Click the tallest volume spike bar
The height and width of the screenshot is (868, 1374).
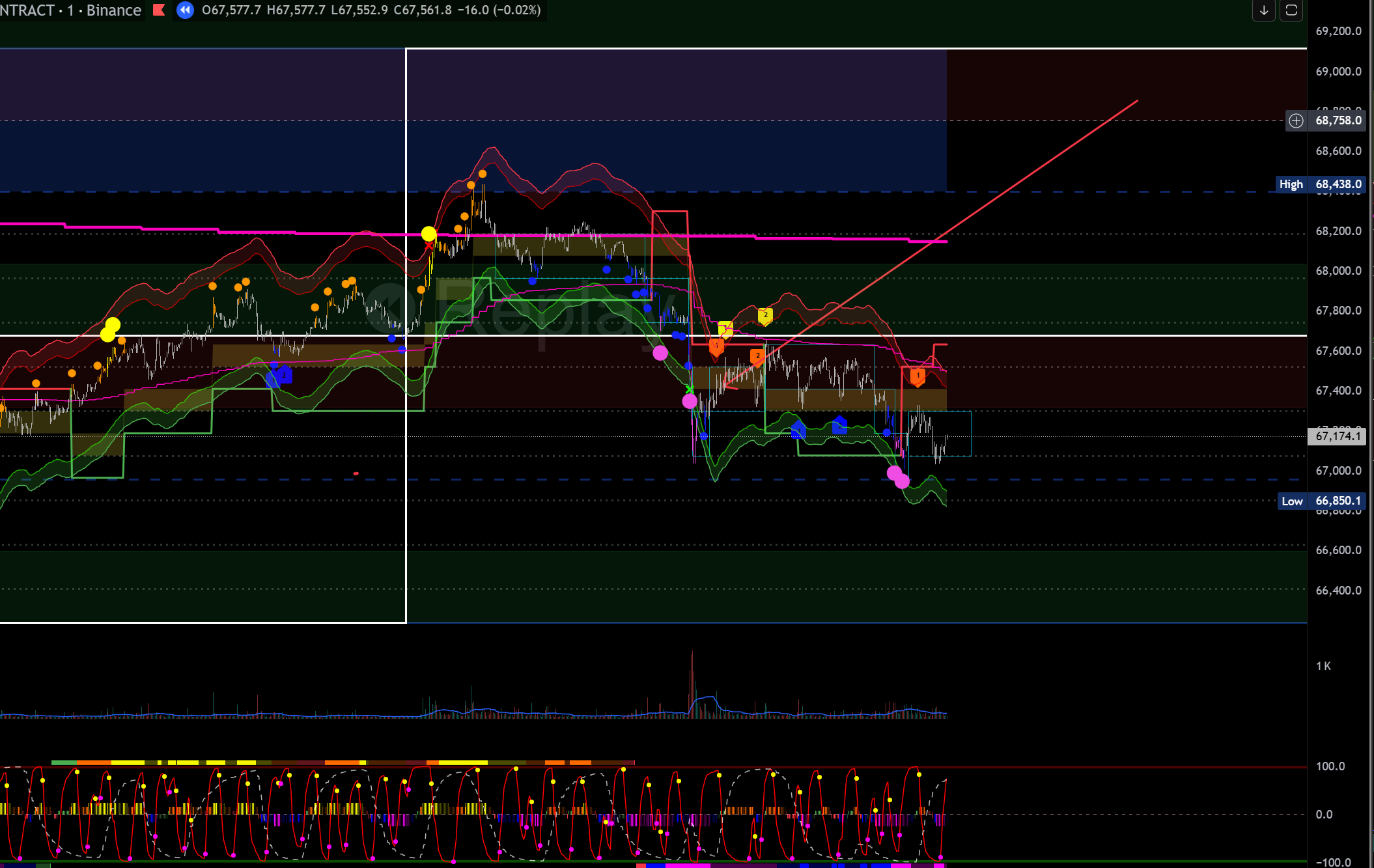click(x=692, y=677)
